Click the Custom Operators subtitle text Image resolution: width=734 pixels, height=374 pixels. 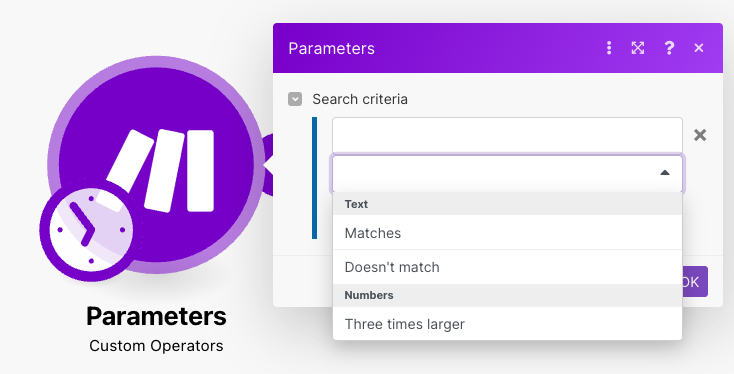click(156, 346)
